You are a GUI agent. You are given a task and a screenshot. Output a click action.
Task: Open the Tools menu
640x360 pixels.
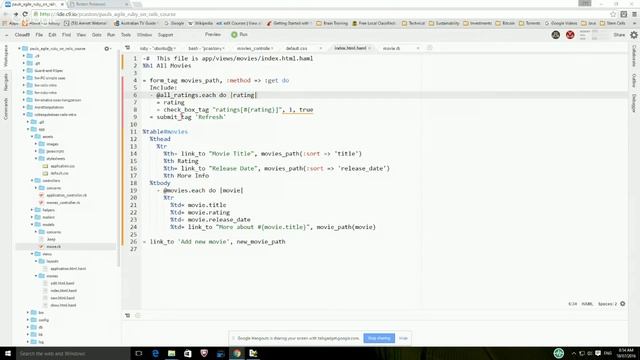pos(126,35)
